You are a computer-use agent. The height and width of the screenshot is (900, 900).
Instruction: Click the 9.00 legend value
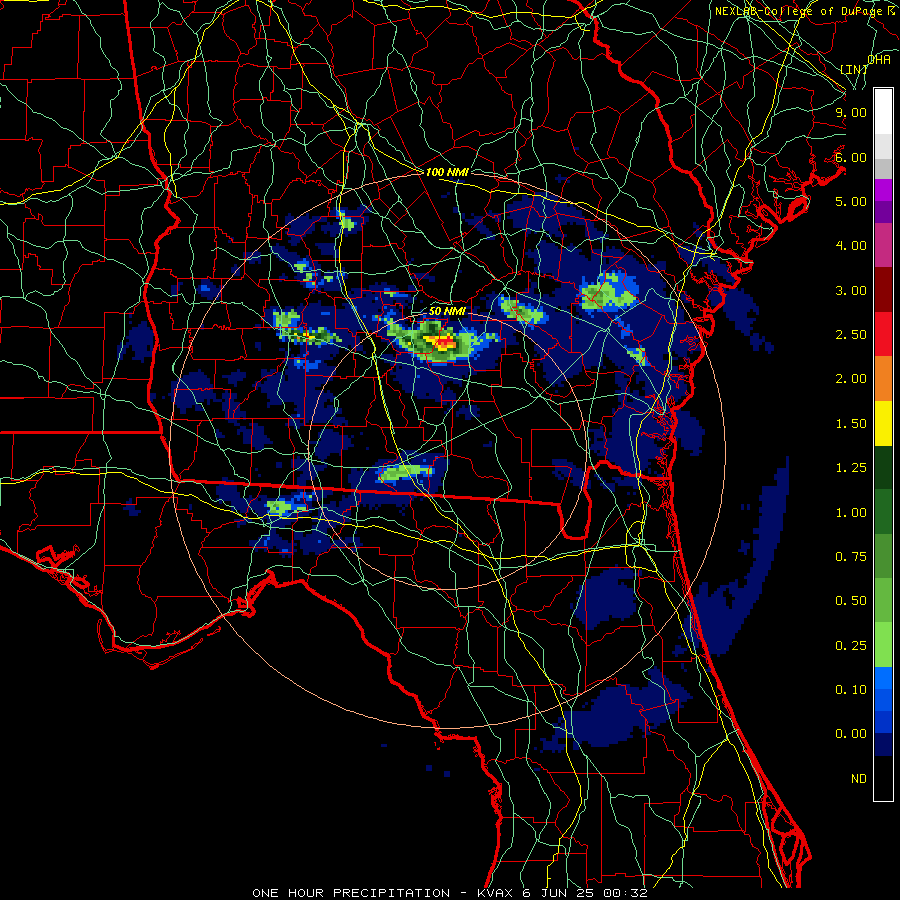[x=851, y=112]
